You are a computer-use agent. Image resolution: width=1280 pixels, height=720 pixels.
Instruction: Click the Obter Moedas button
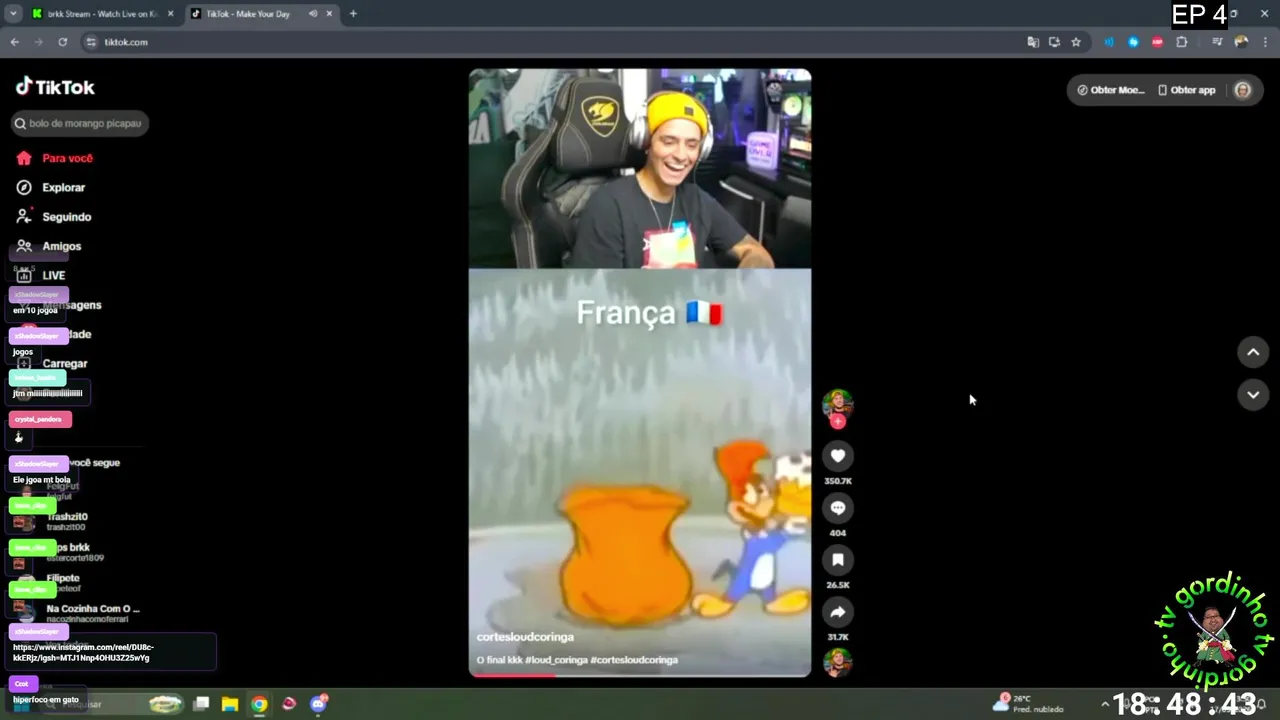point(1110,90)
